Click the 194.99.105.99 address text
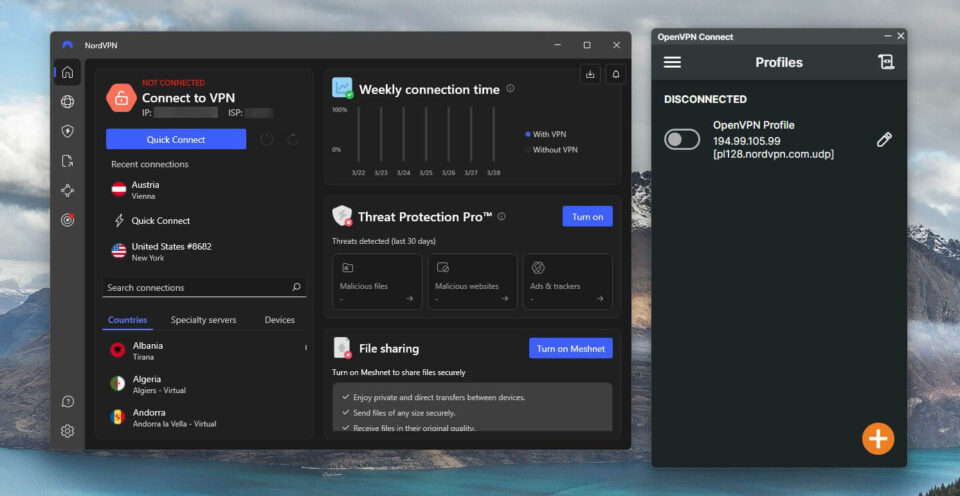The height and width of the screenshot is (496, 960). [x=746, y=141]
